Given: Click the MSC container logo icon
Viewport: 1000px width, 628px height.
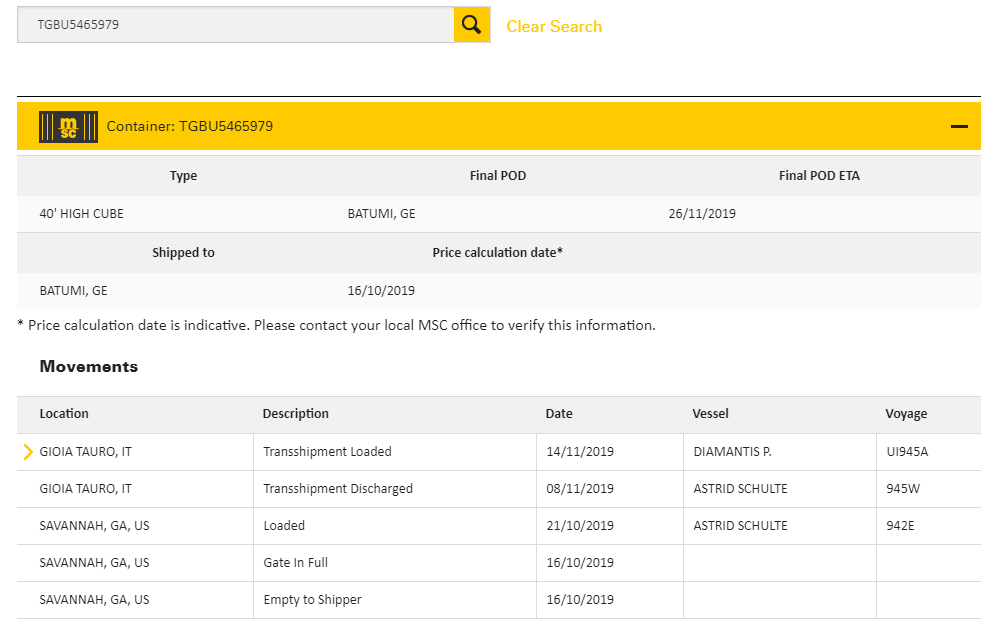Looking at the screenshot, I should coord(68,126).
